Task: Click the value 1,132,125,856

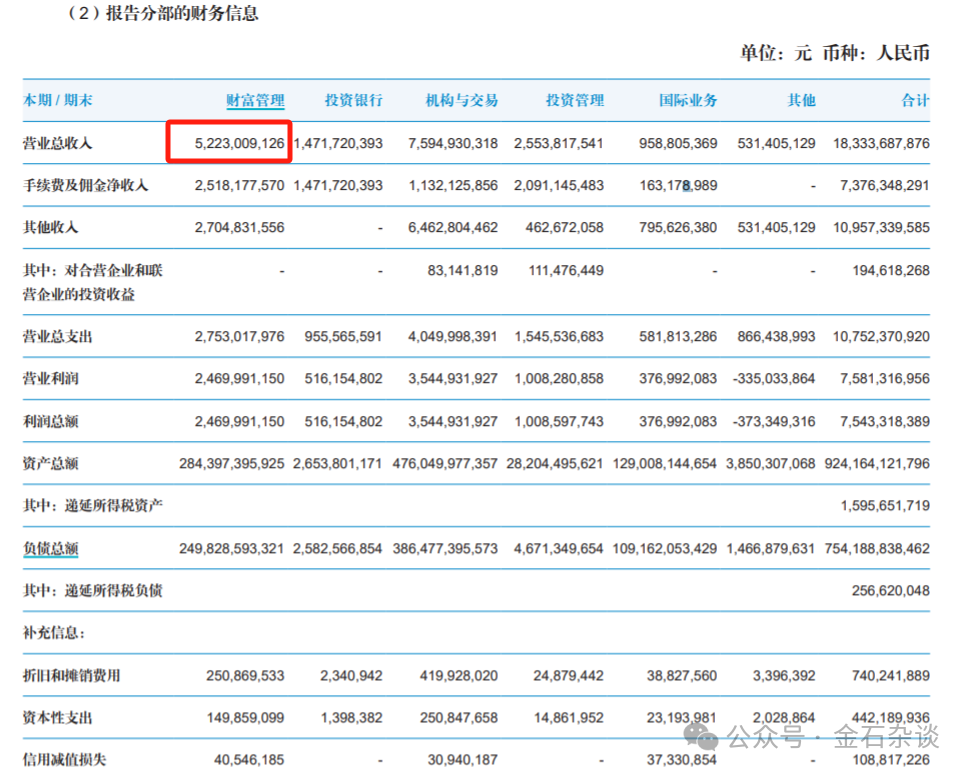Action: [x=453, y=186]
